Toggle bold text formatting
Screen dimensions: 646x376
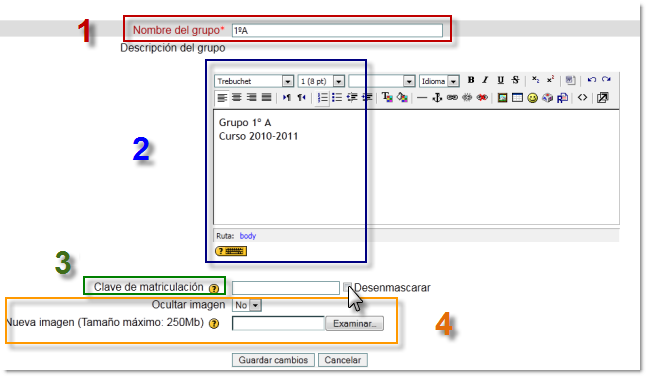pos(471,80)
